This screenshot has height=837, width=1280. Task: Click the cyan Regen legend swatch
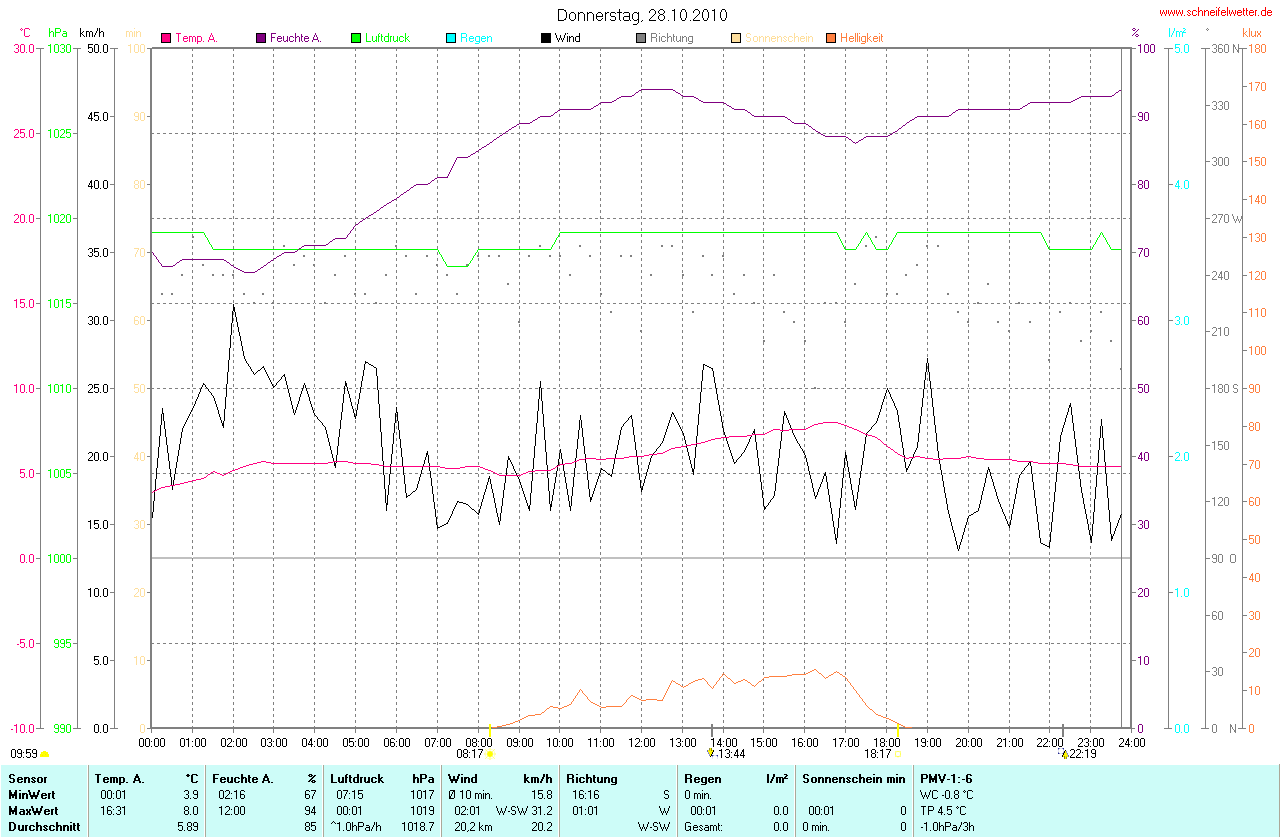coord(451,38)
